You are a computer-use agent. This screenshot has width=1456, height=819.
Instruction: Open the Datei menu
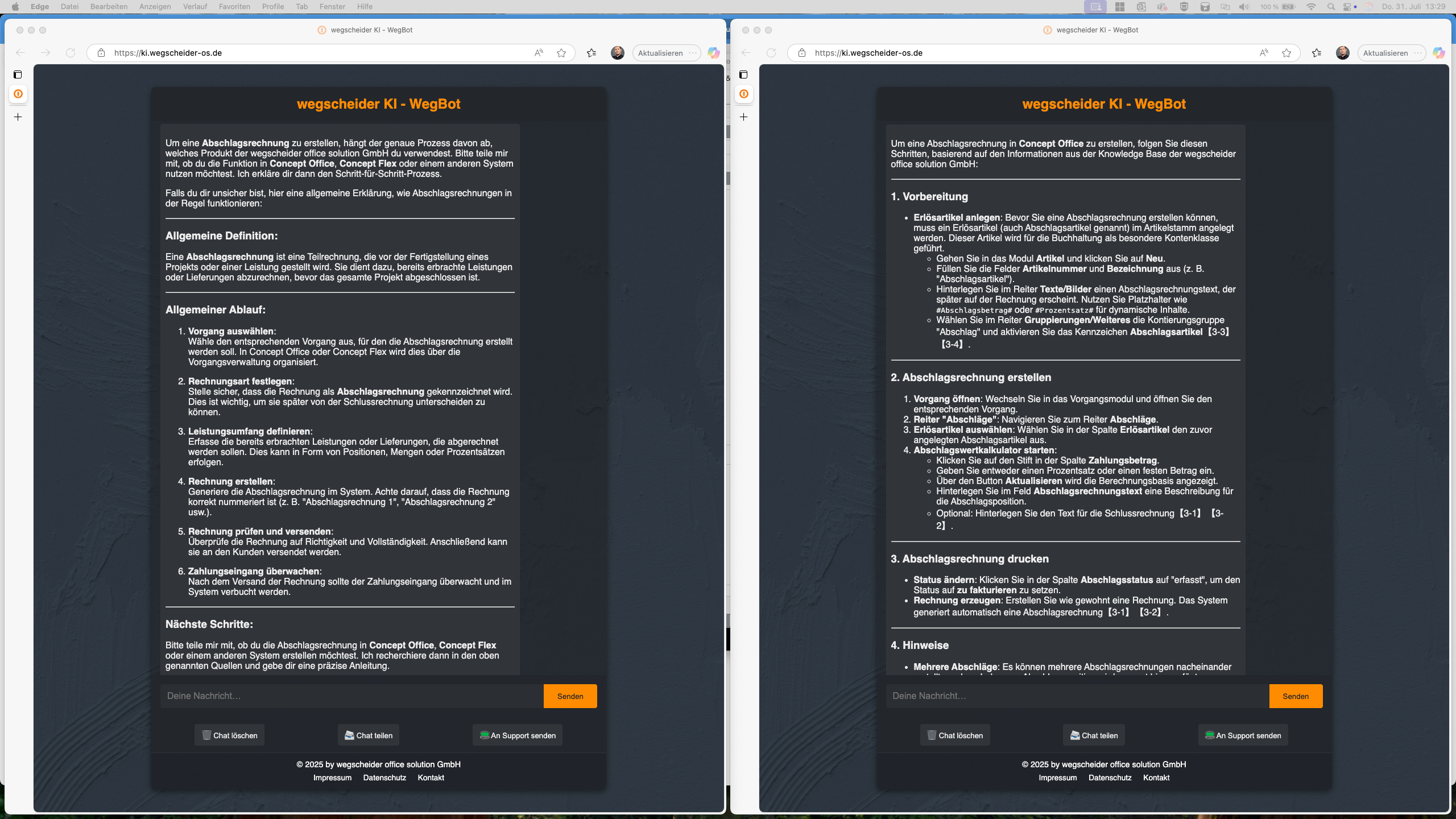(69, 6)
